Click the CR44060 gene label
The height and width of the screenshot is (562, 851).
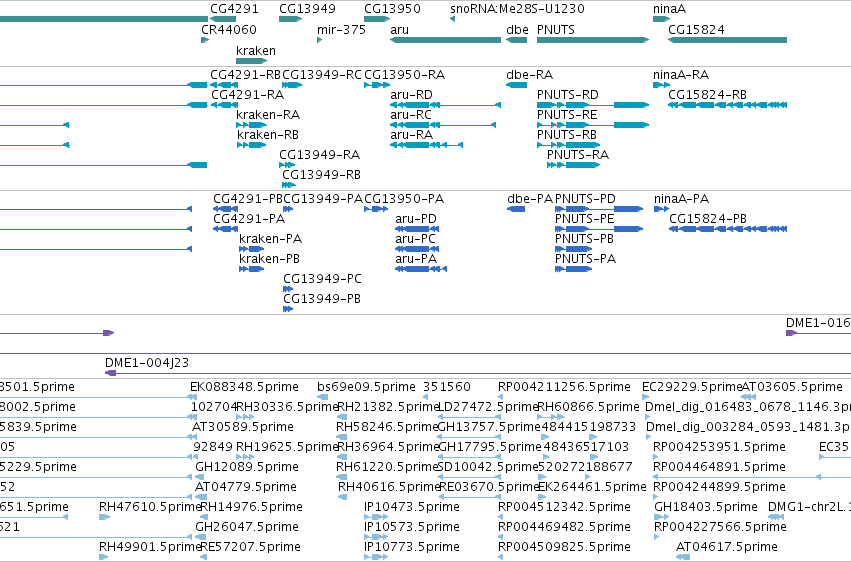coord(228,29)
